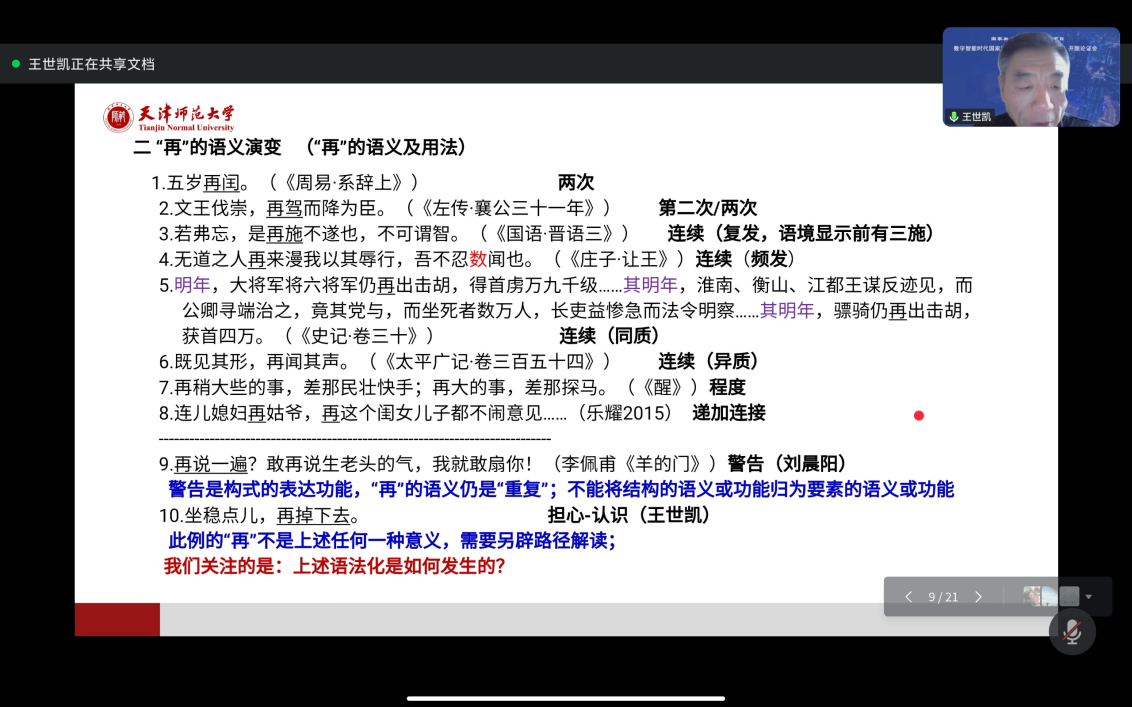Click the green sharing status dot
This screenshot has height=707, width=1132.
coord(16,64)
